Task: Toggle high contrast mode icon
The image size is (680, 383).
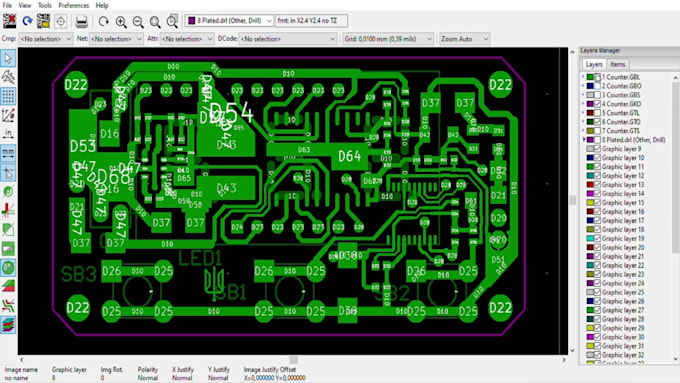Action: [8, 305]
